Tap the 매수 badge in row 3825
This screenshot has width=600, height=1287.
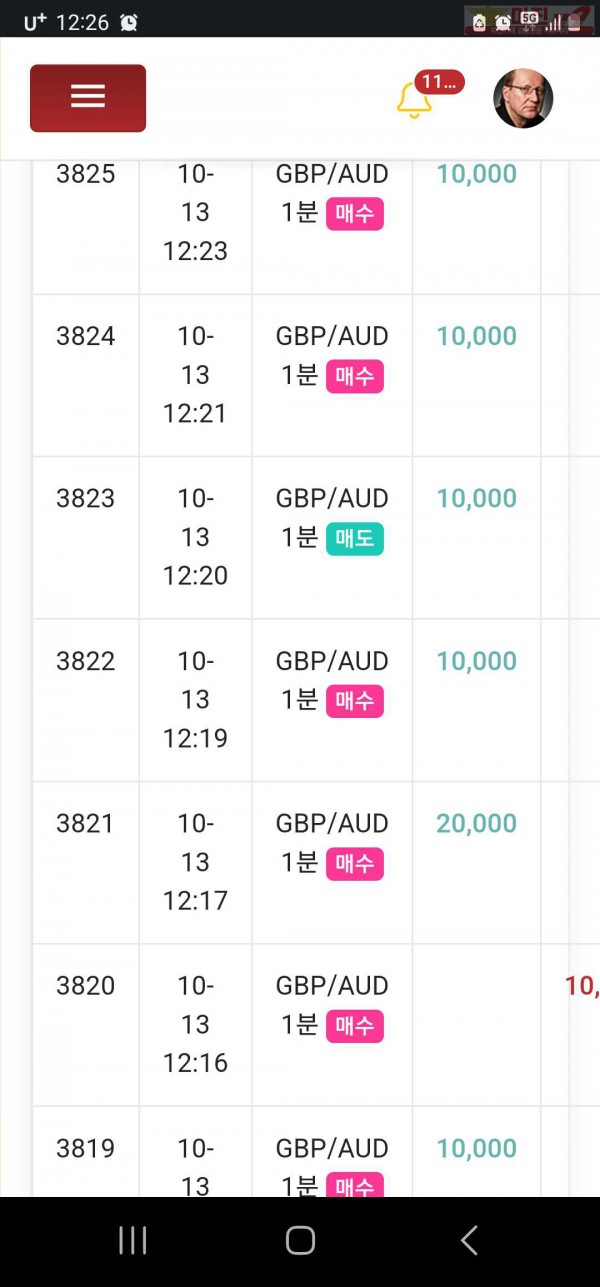click(355, 214)
